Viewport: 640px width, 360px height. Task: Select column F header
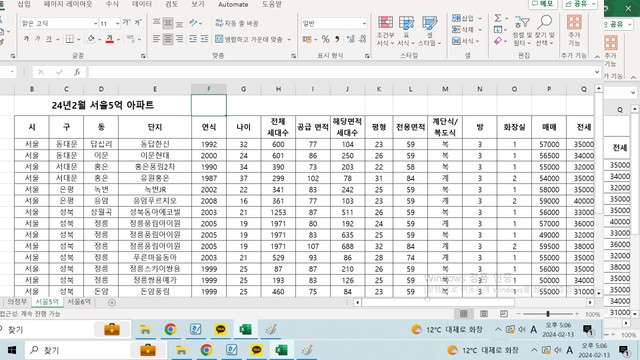[x=209, y=89]
